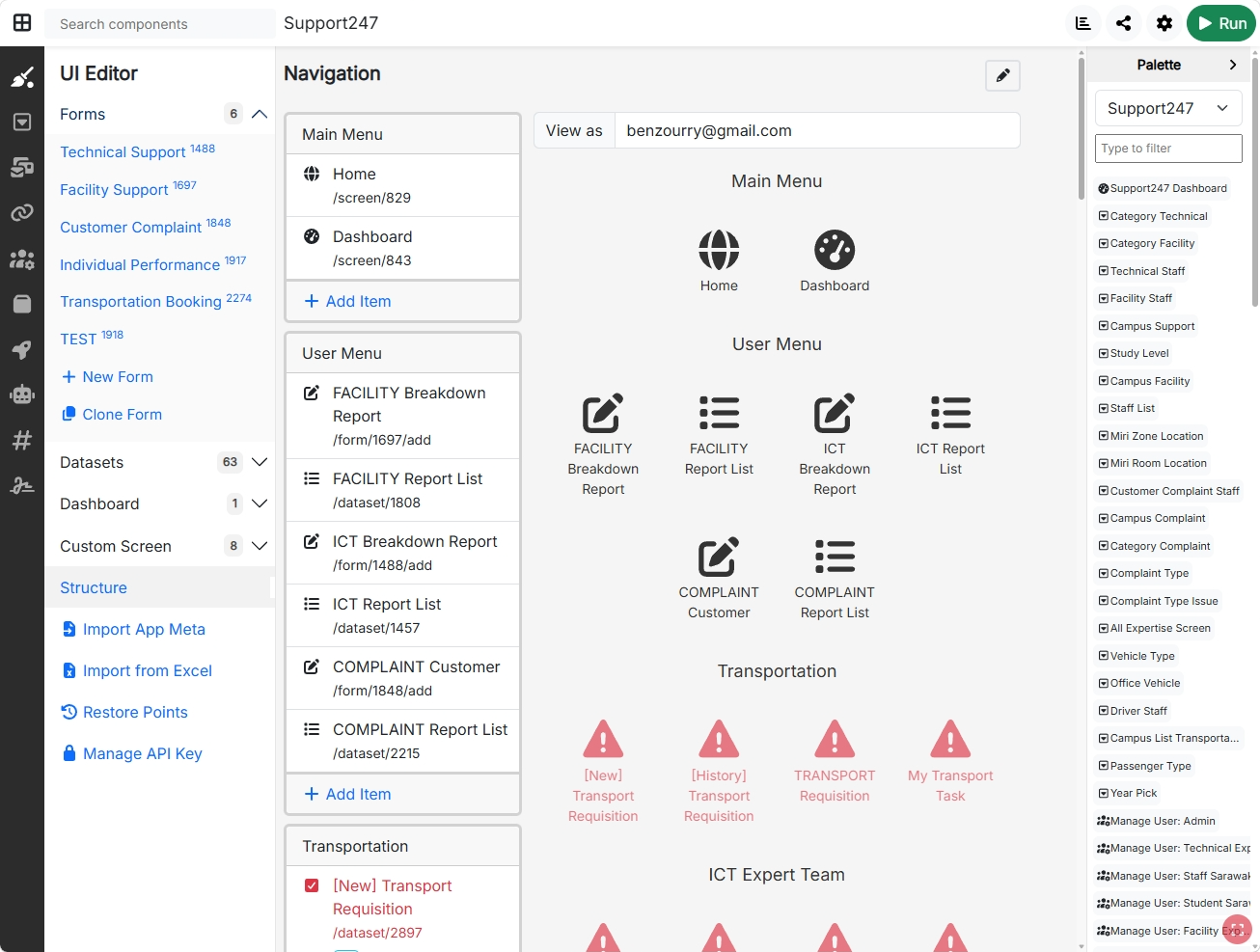Screen dimensions: 1260x952
Task: Click the Dashboard icon in preview
Action: point(835,250)
